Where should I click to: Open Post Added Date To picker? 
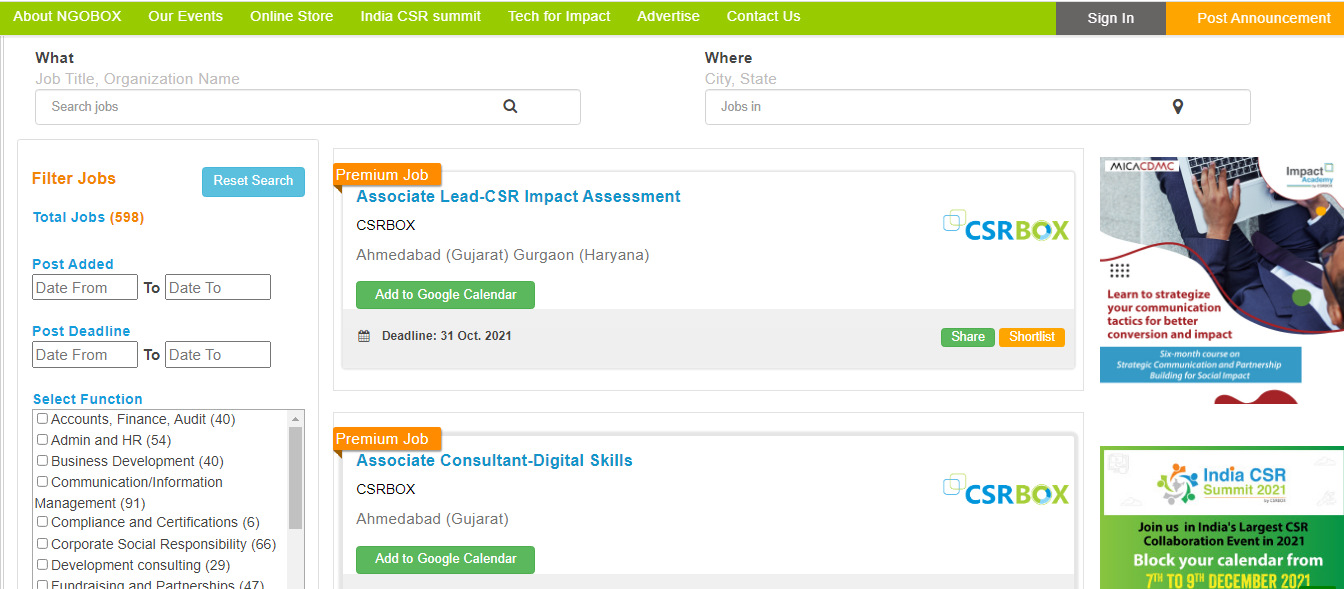(217, 288)
